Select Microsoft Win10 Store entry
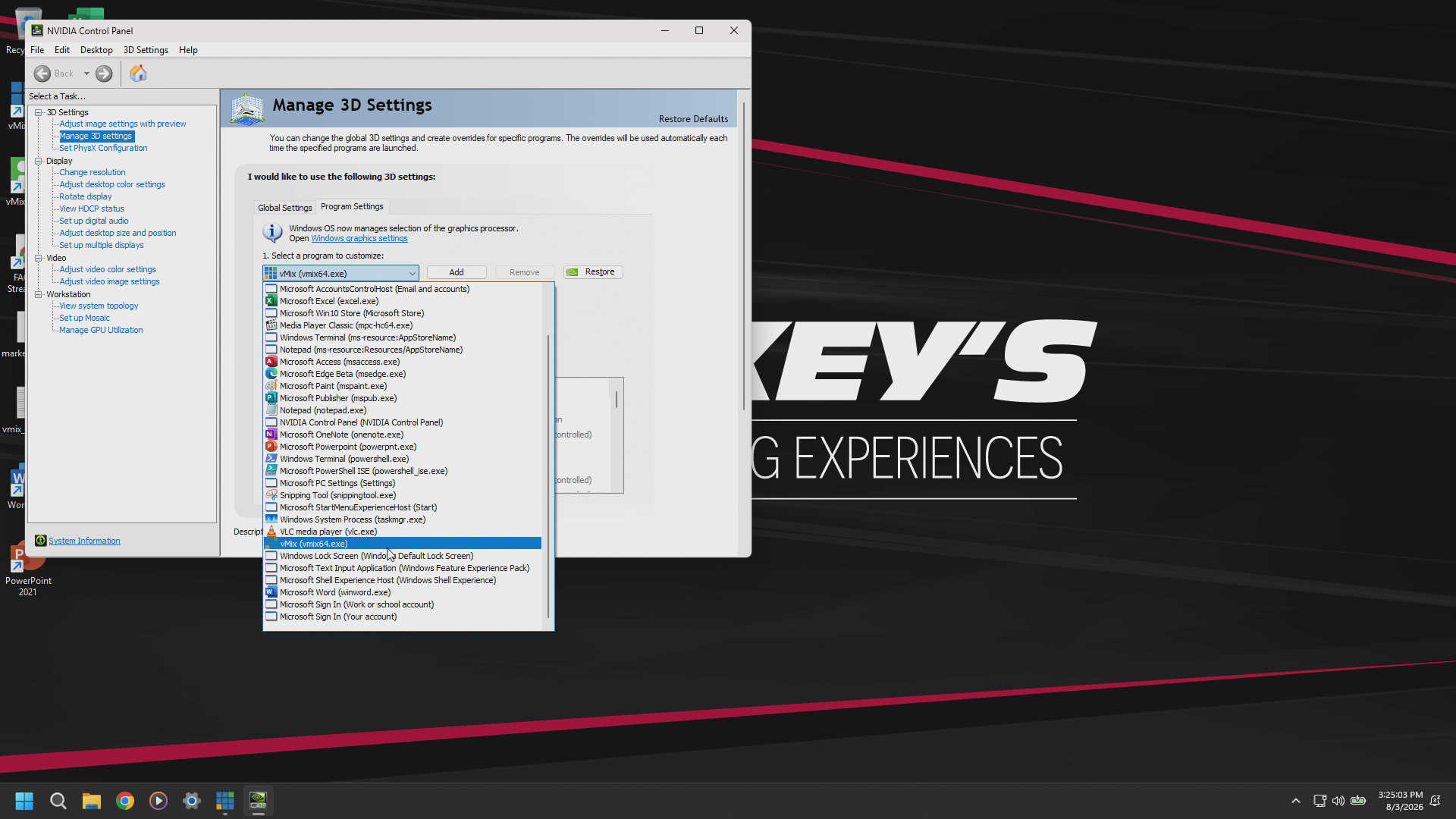This screenshot has height=819, width=1456. pos(403,313)
